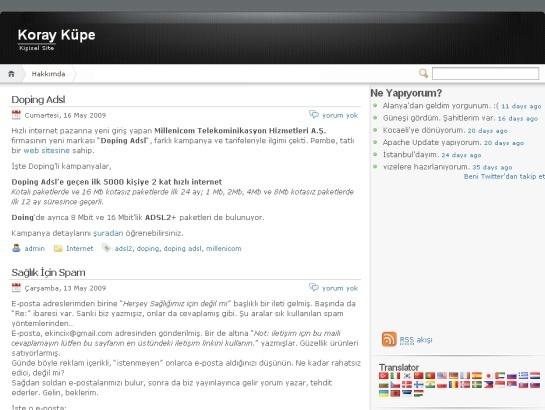545x410 pixels.
Task: Select the Spanish flag in Translator
Action: pyautogui.click(x=477, y=376)
